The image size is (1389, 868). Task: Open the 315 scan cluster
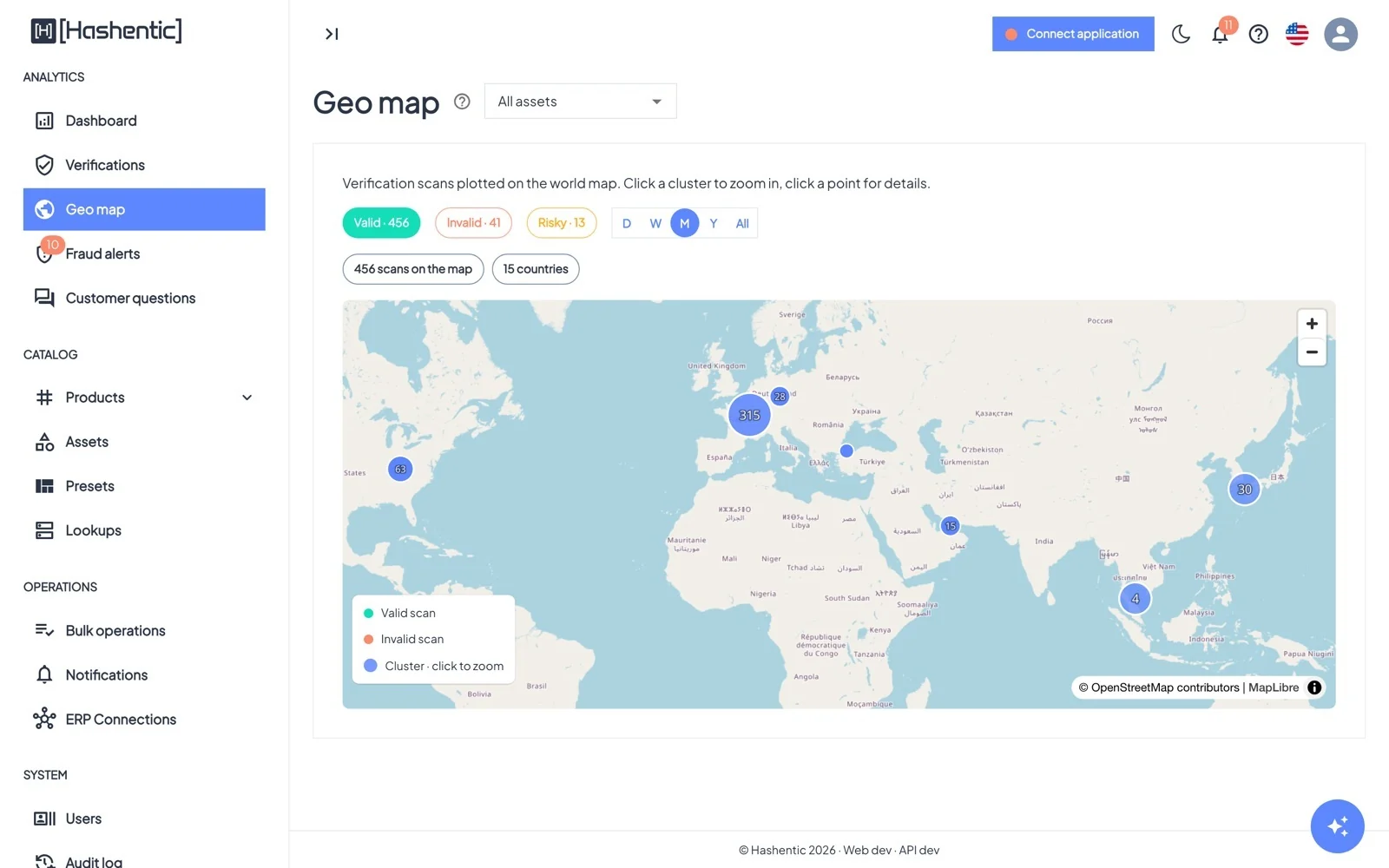pos(749,415)
